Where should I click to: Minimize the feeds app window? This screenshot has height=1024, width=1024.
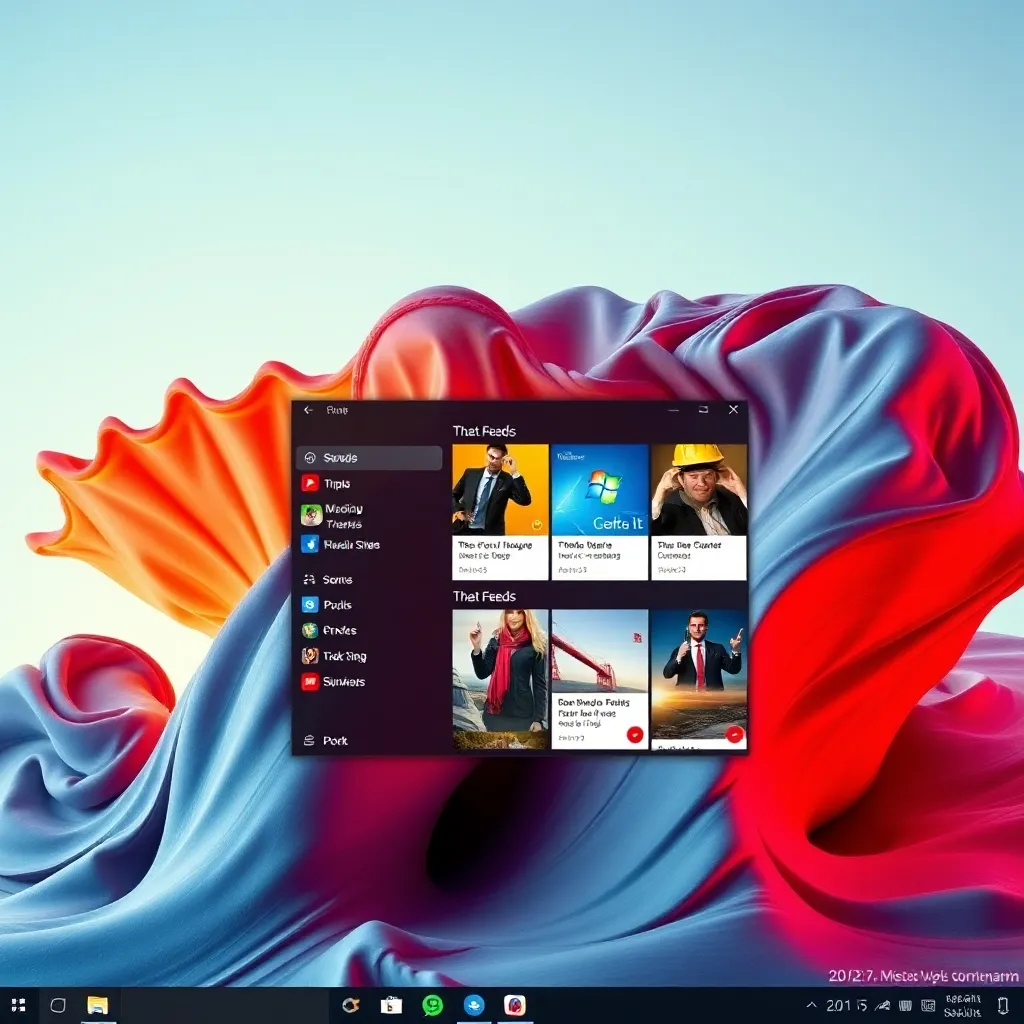[673, 409]
